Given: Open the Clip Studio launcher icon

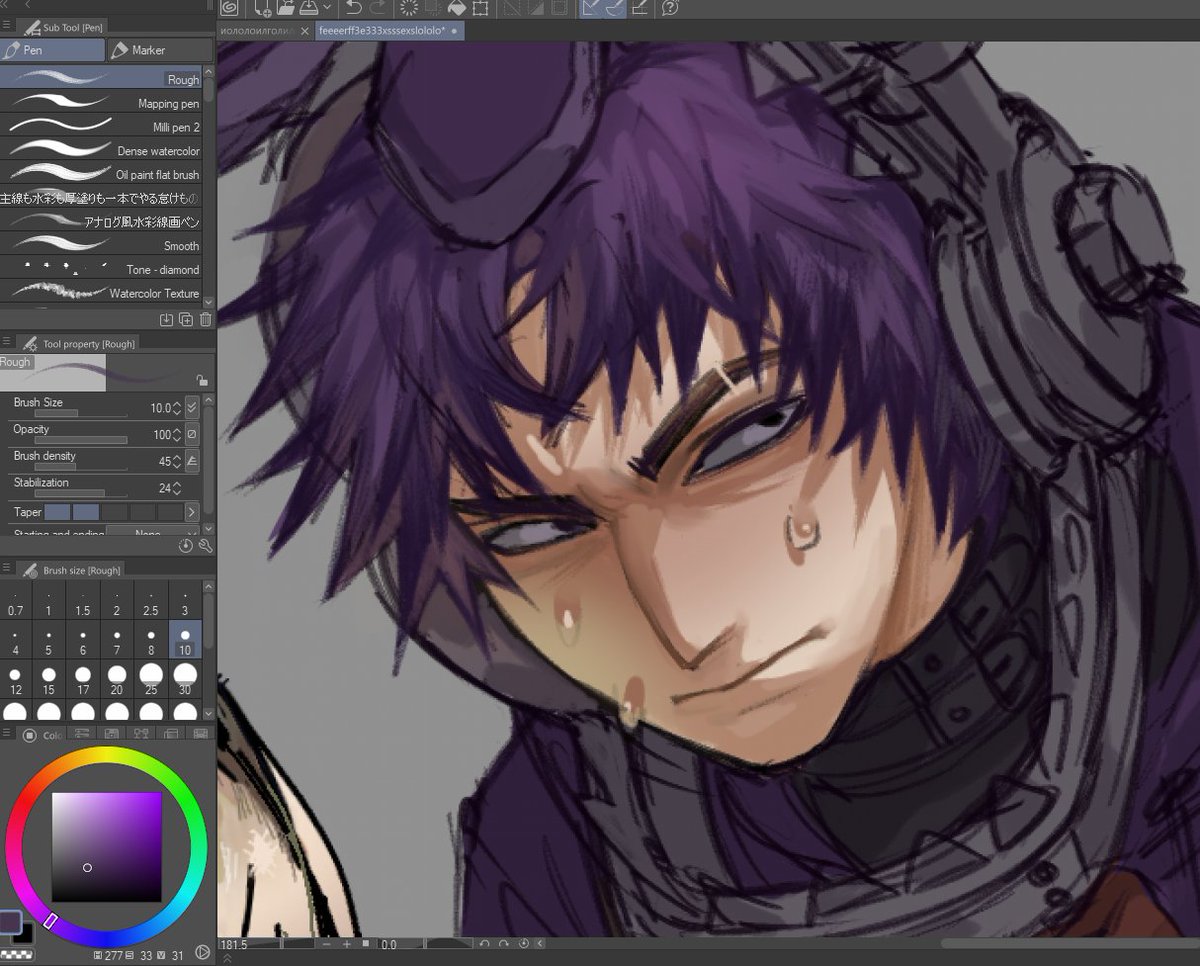Looking at the screenshot, I should coord(228,8).
